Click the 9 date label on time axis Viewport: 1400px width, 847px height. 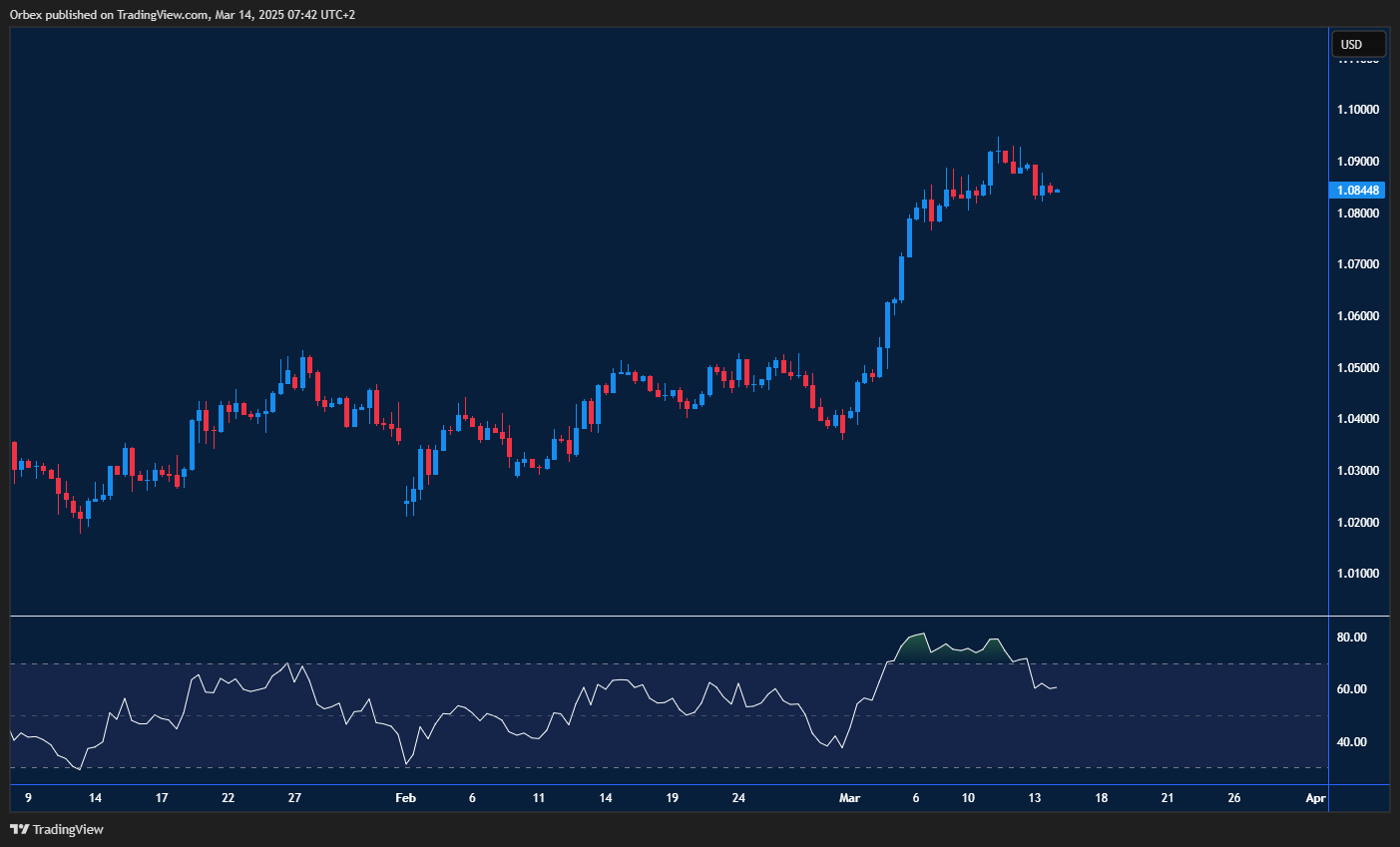click(27, 798)
